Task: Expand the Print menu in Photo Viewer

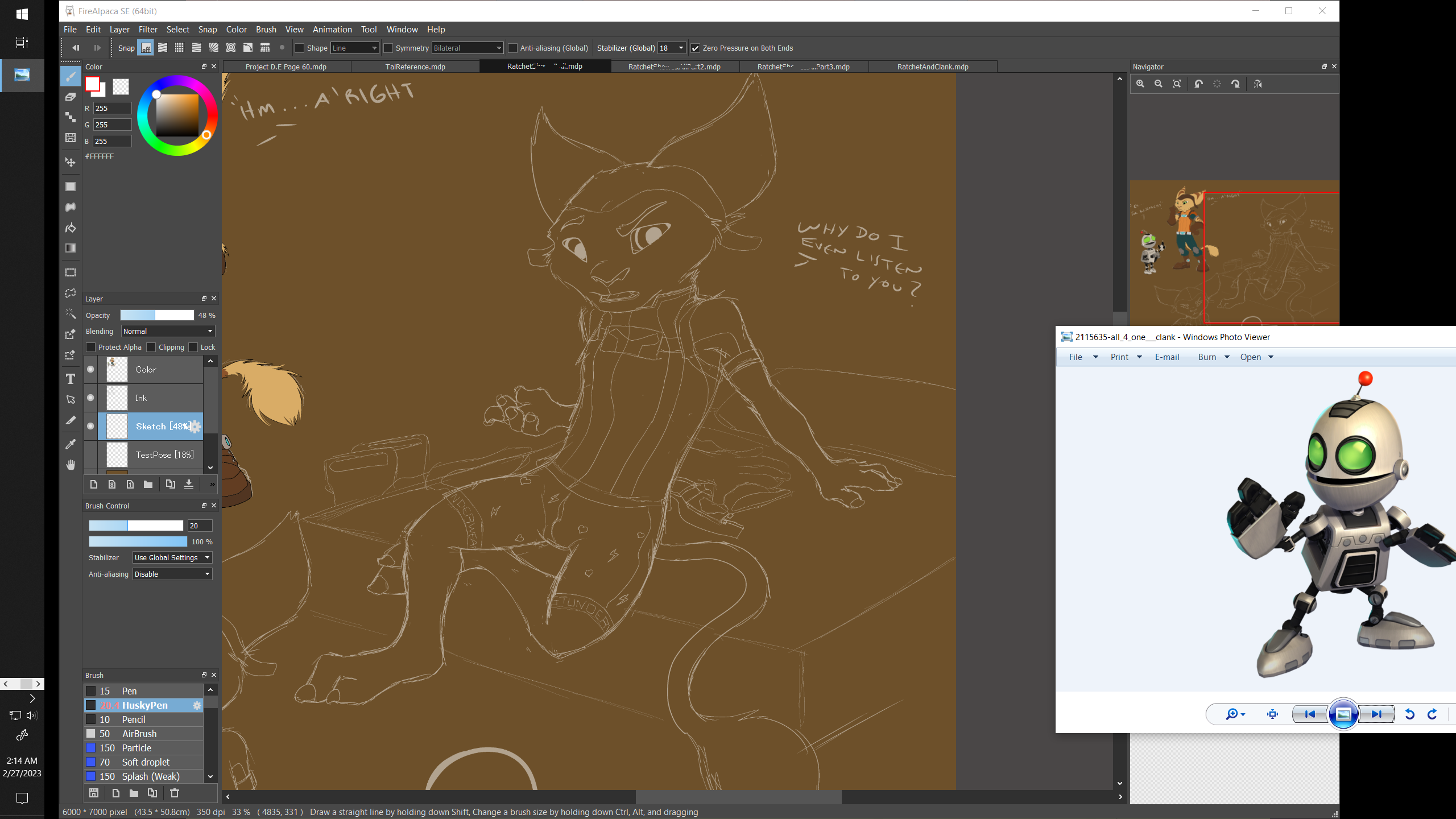Action: 1126,357
